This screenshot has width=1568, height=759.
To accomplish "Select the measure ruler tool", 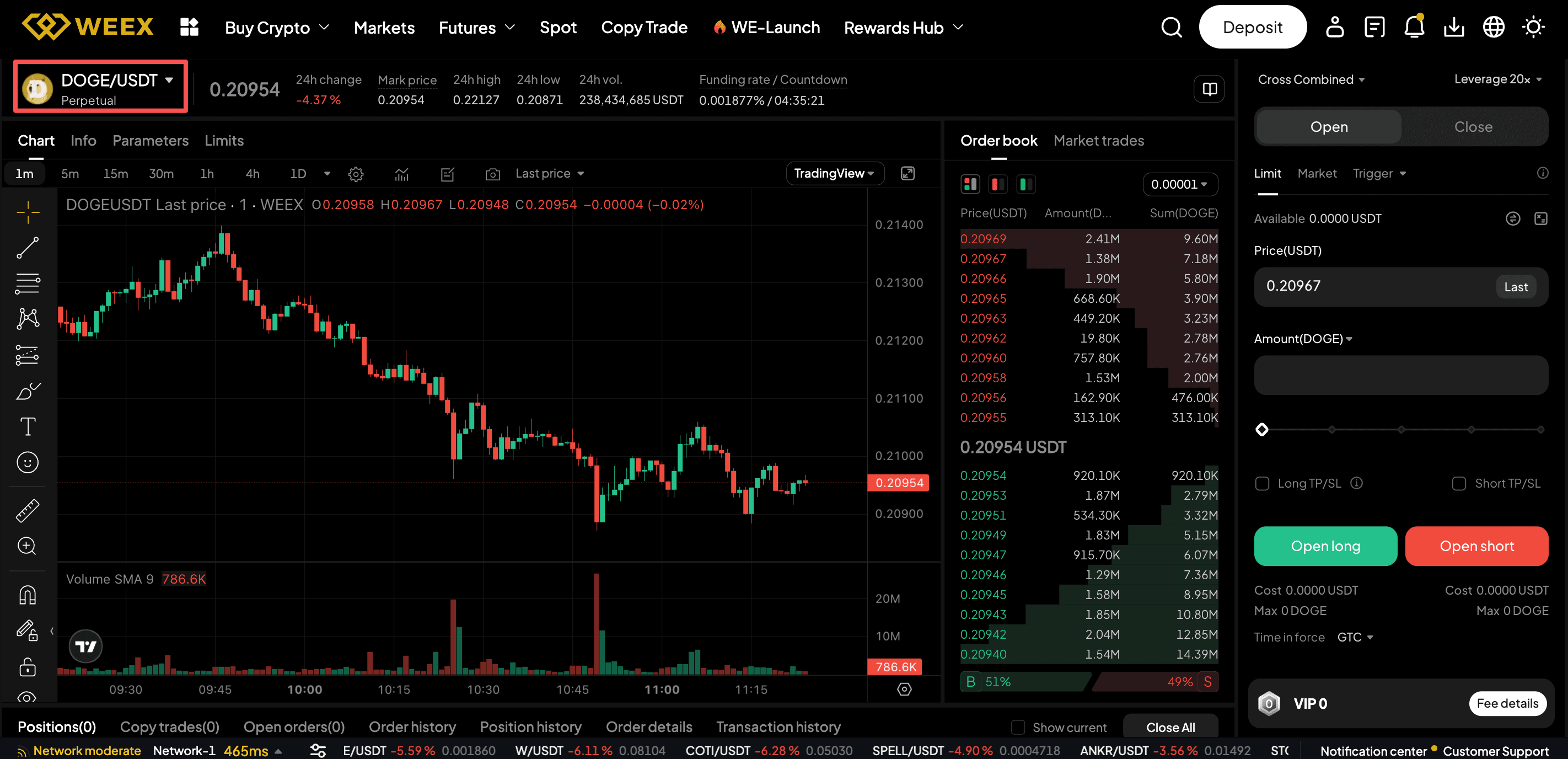I will [x=28, y=510].
